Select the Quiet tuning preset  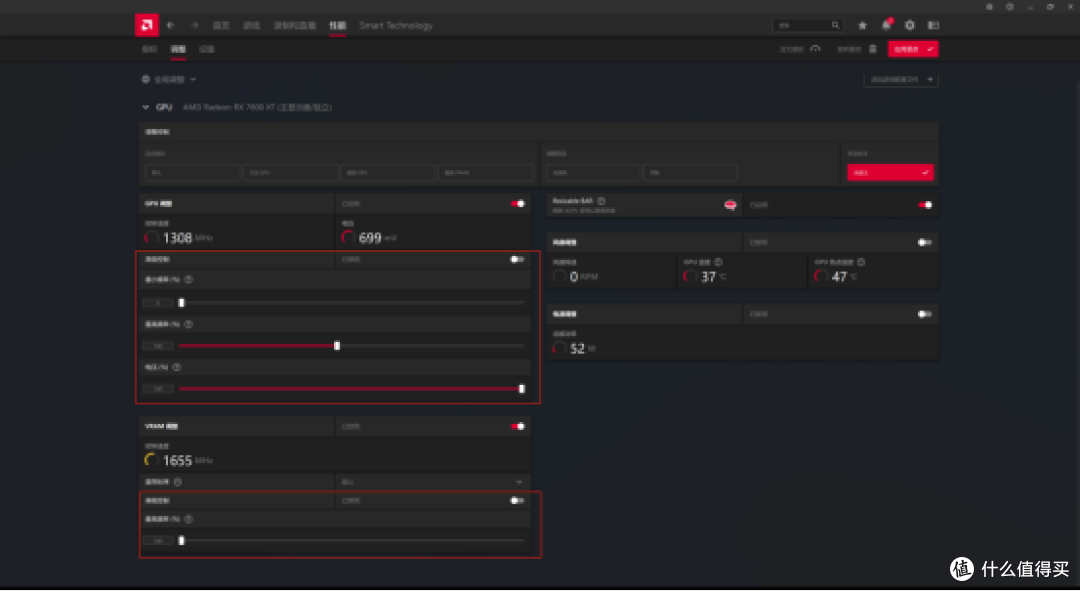[x=593, y=172]
